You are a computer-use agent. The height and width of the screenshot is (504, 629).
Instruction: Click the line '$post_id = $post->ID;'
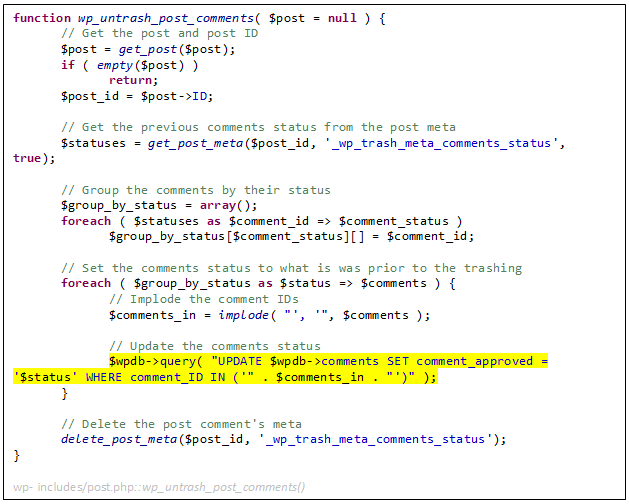click(x=137, y=96)
